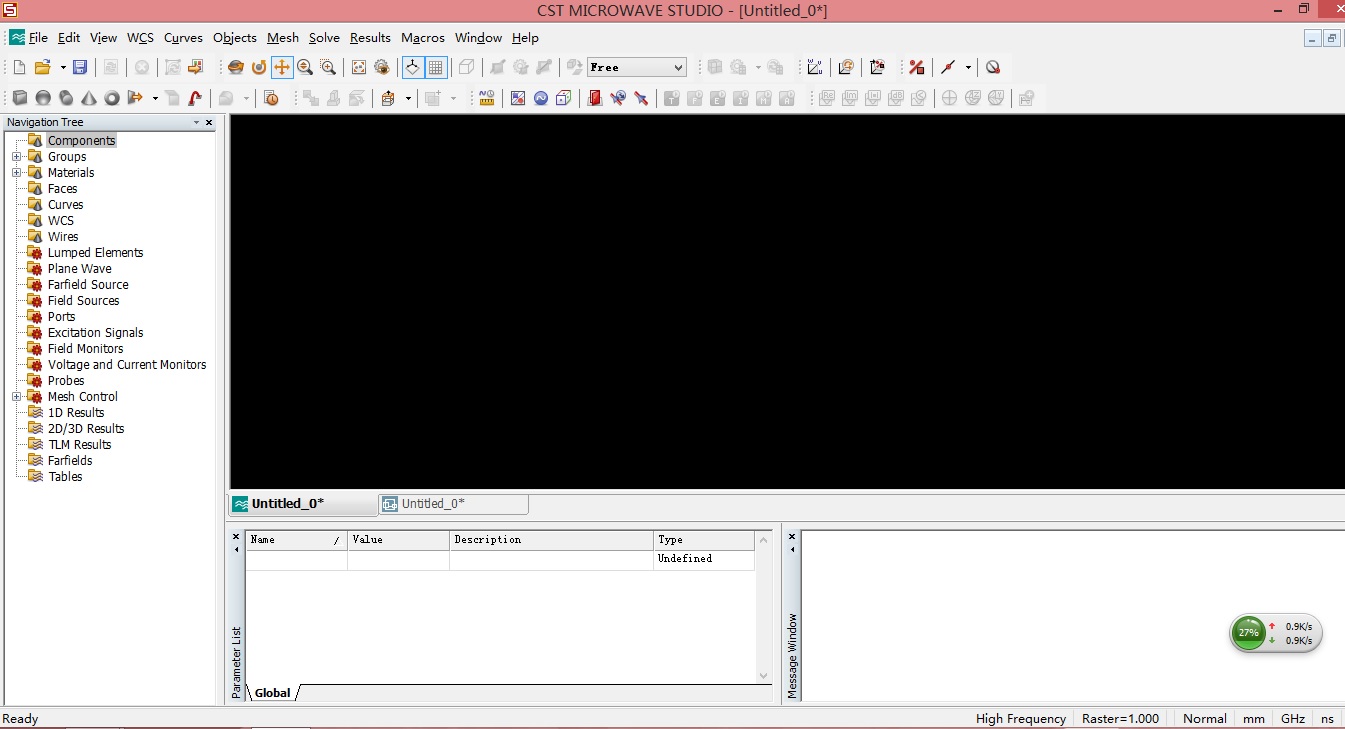The width and height of the screenshot is (1345, 729).
Task: Select Components in navigation tree
Action: (82, 140)
